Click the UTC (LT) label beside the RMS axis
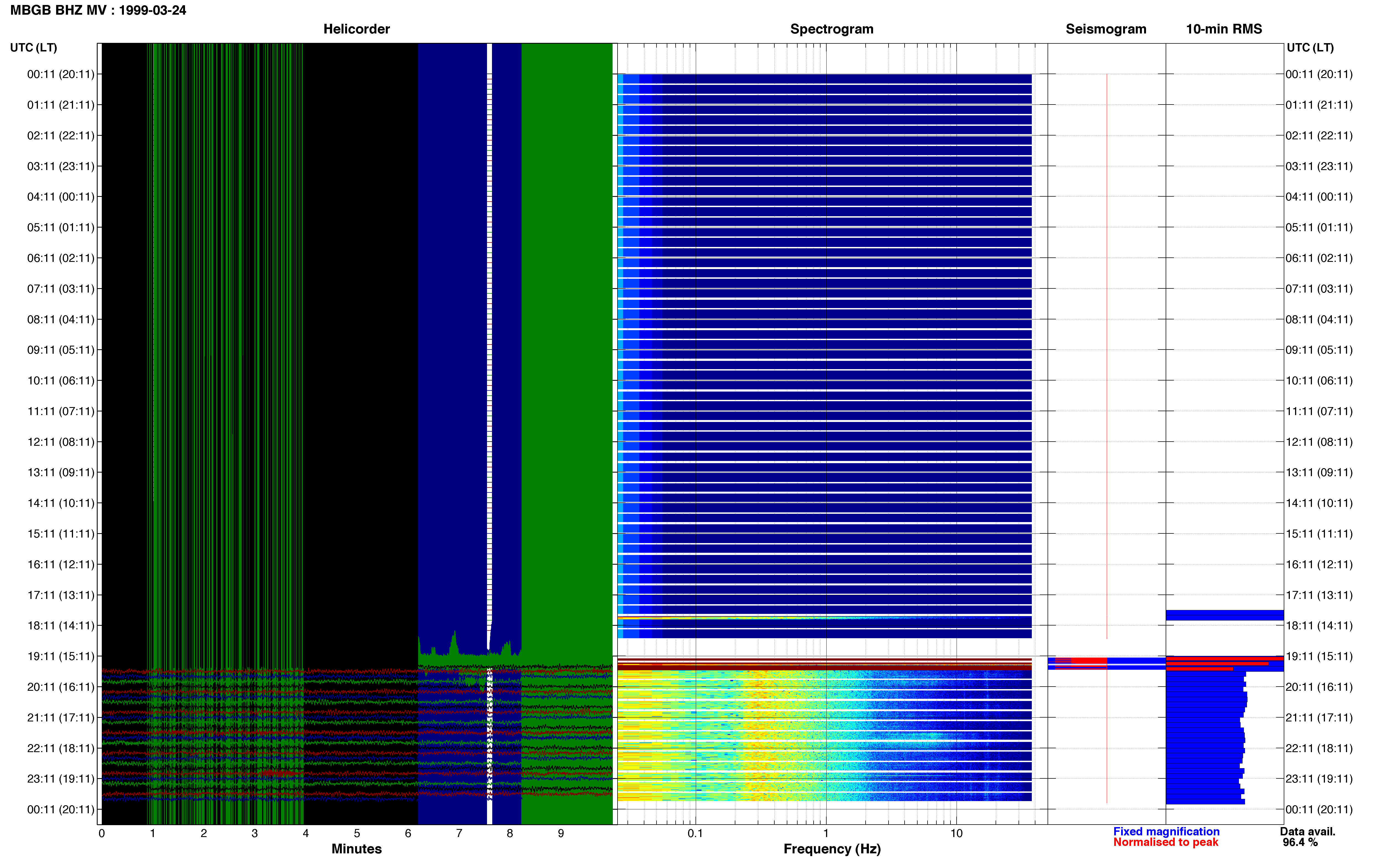1388x868 pixels. [x=1310, y=48]
